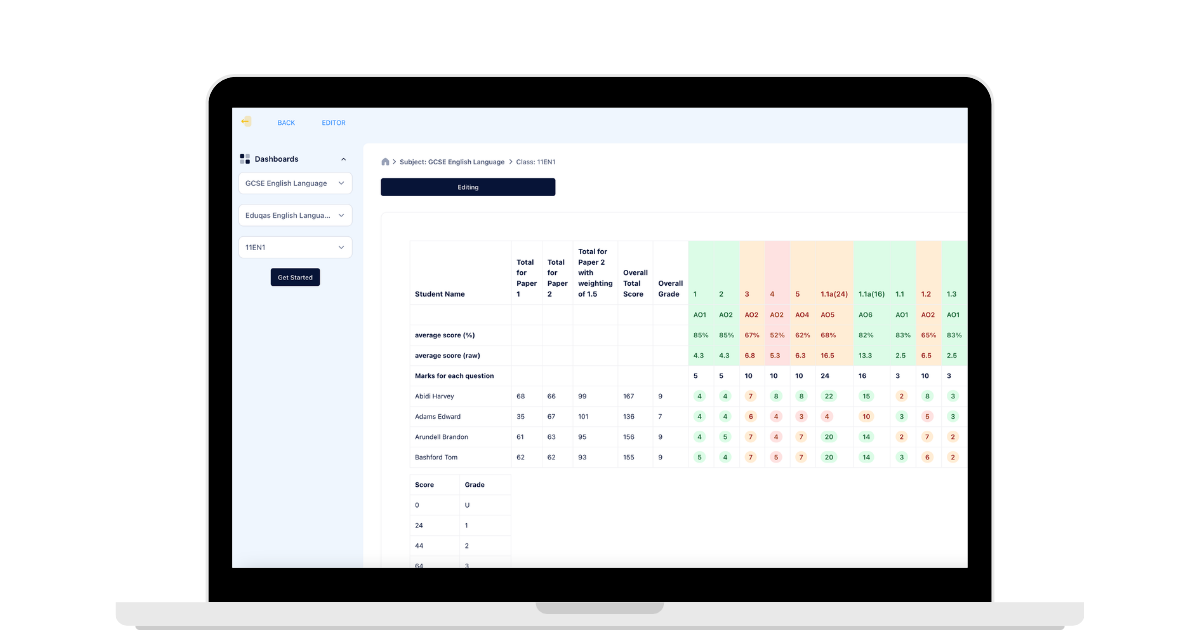This screenshot has width=1200, height=630.
Task: Click the Grade header in the grade table
Action: 475,484
